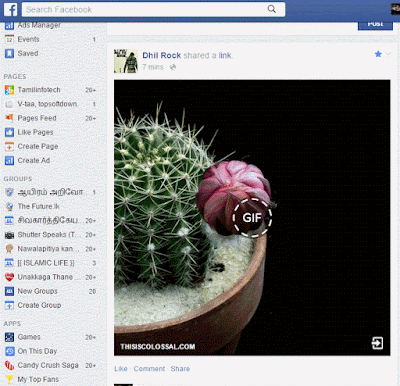
Task: Click the On This Day icon
Action: (x=9, y=351)
